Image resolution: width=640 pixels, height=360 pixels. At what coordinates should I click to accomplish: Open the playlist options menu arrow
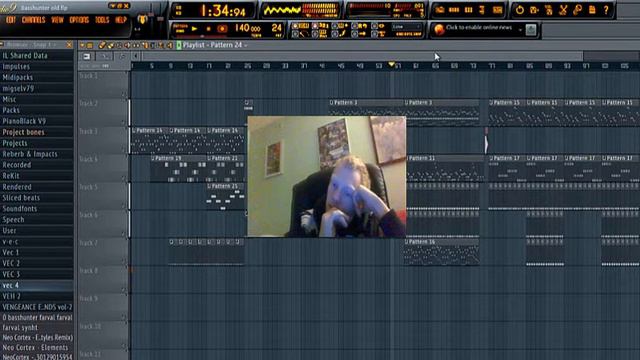(83, 45)
